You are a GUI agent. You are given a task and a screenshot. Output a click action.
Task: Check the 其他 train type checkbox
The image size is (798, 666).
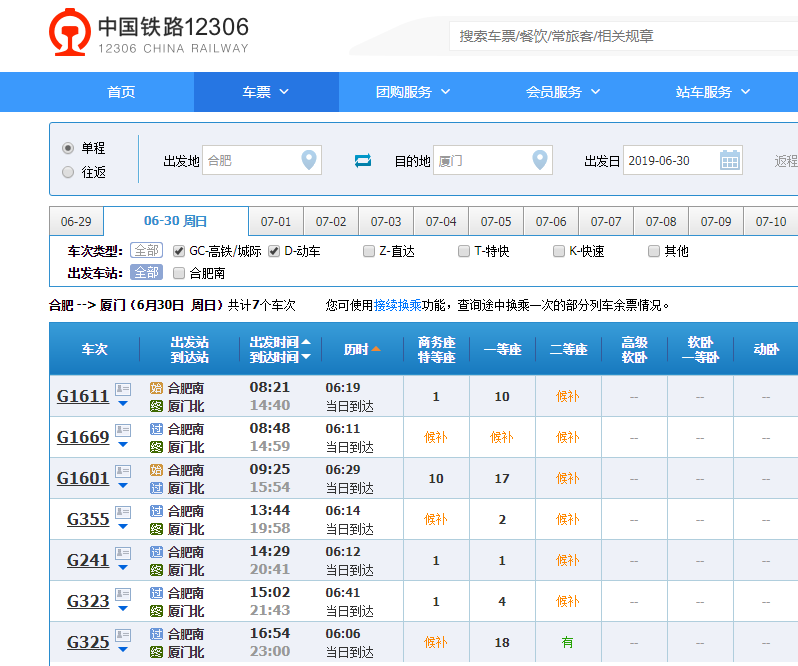654,251
